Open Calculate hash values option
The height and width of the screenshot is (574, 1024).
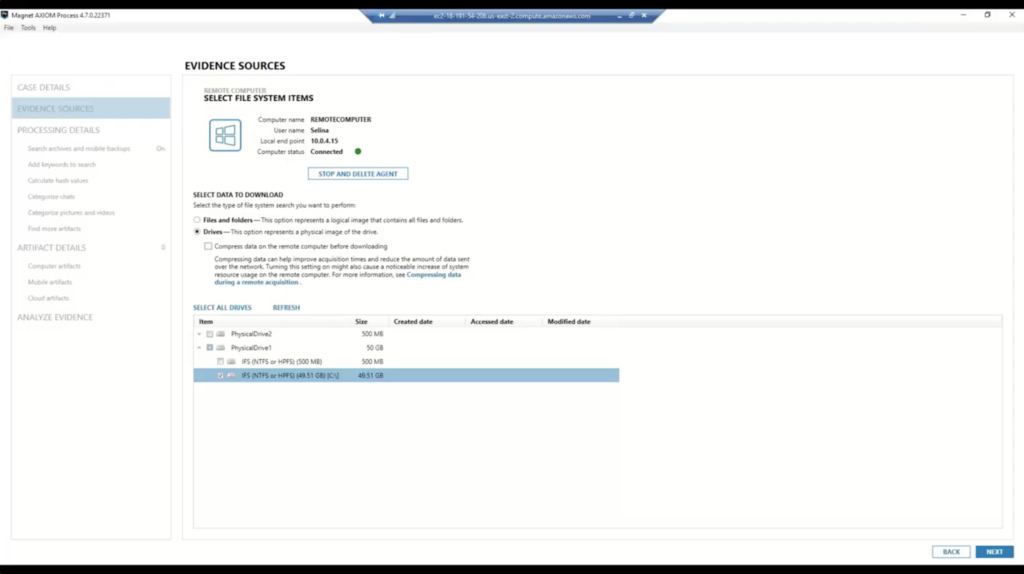[58, 181]
